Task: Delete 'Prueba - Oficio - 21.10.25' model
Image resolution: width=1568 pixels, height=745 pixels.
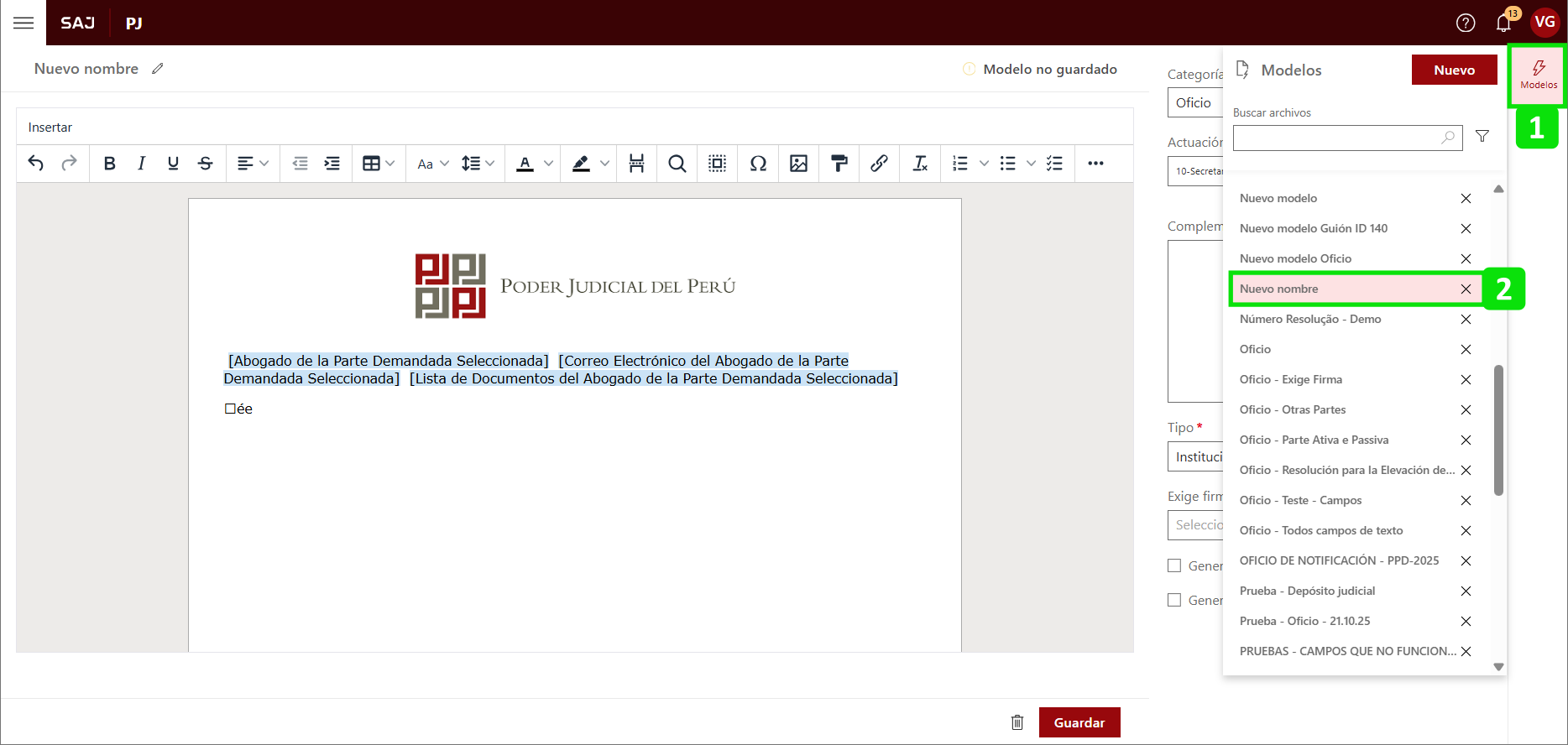Action: [x=1466, y=621]
